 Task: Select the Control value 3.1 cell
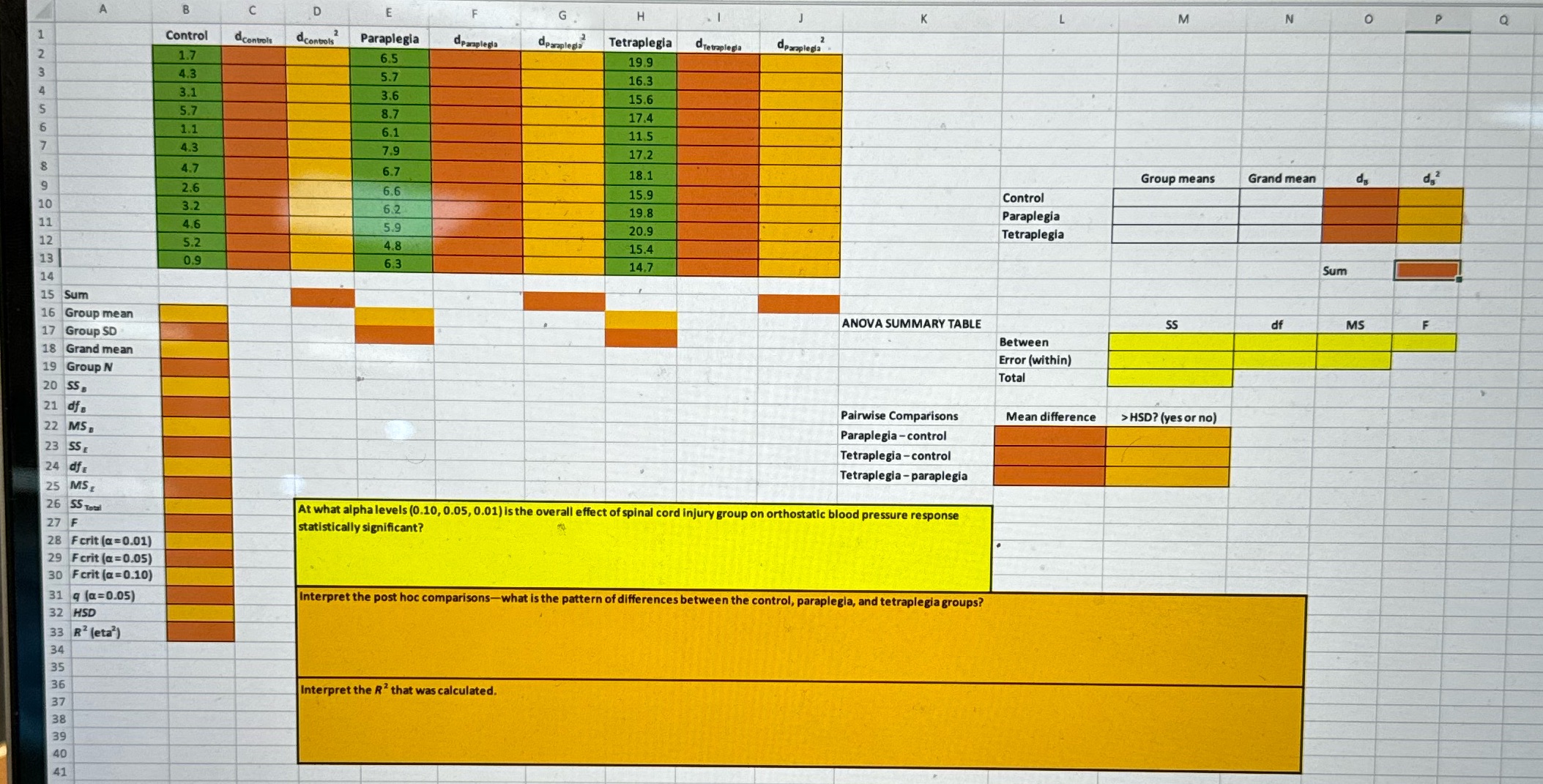(x=188, y=92)
